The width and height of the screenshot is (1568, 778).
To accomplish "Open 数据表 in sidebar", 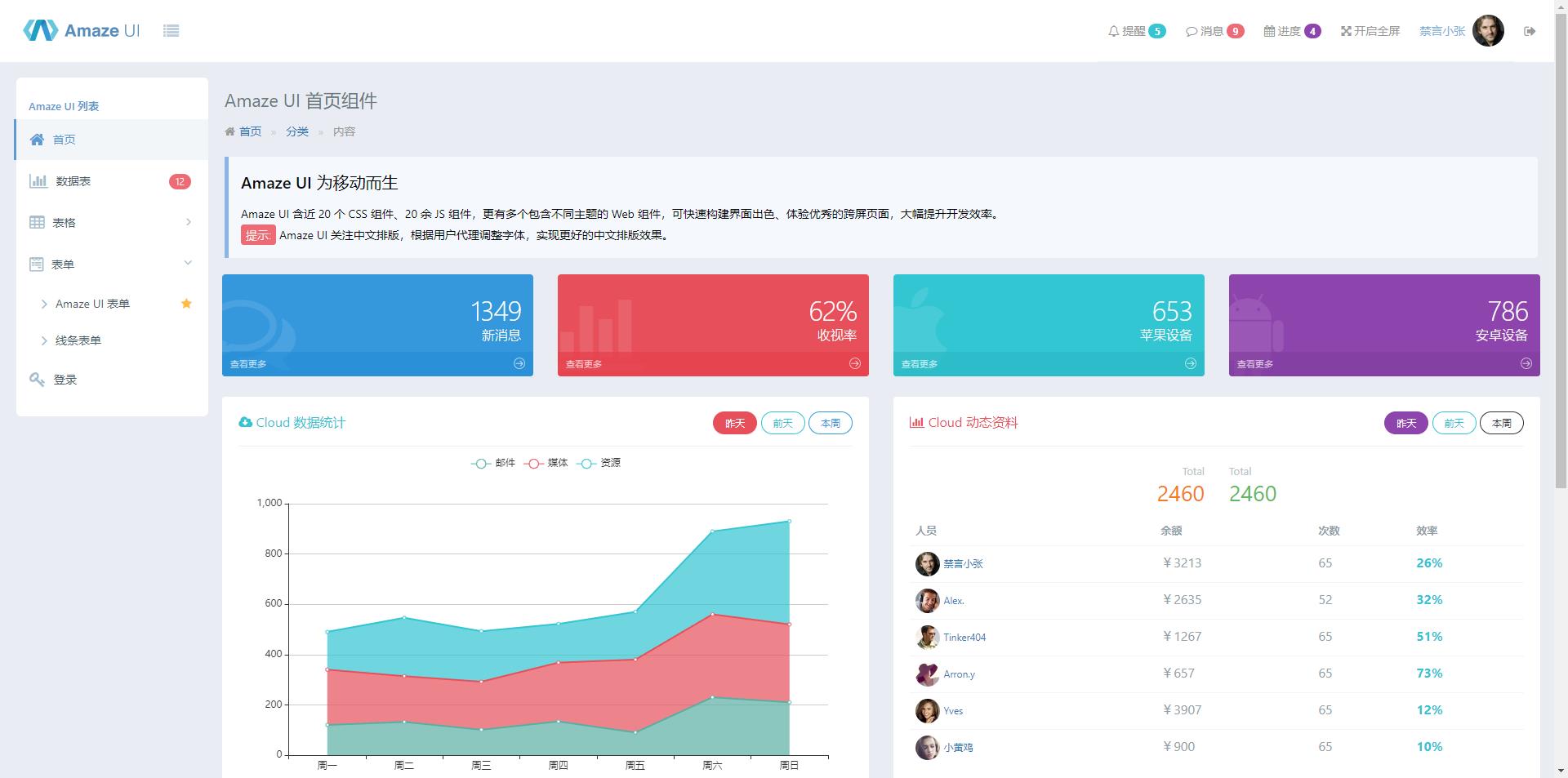I will pos(112,181).
